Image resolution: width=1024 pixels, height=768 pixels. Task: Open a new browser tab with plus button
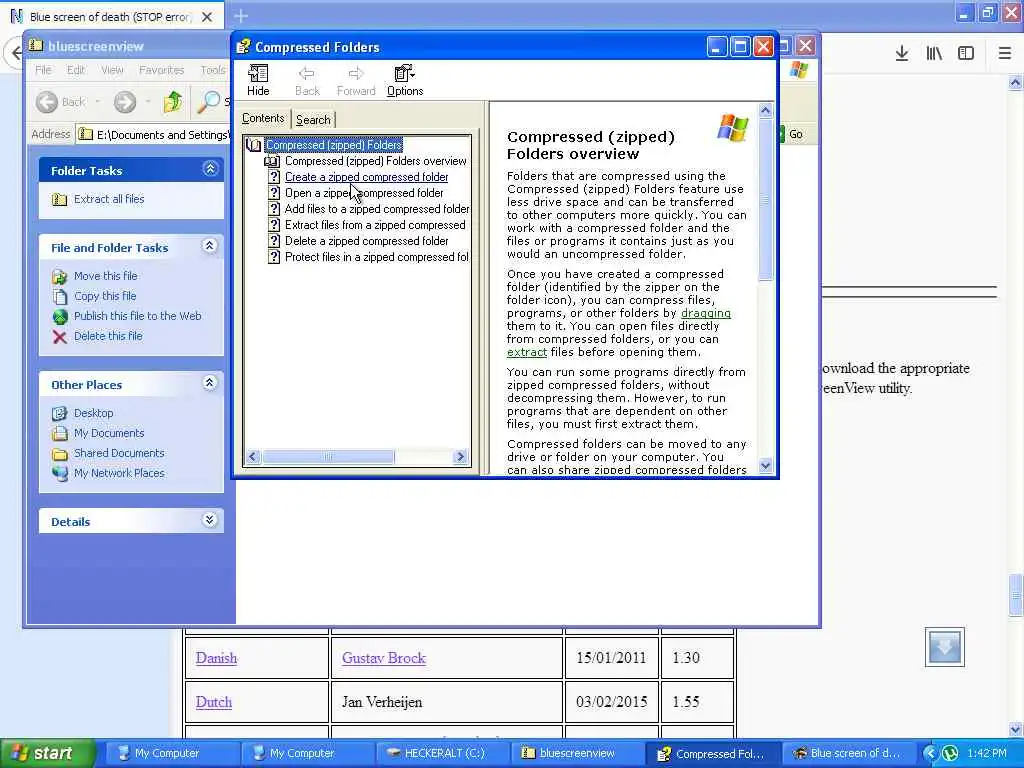[x=241, y=16]
